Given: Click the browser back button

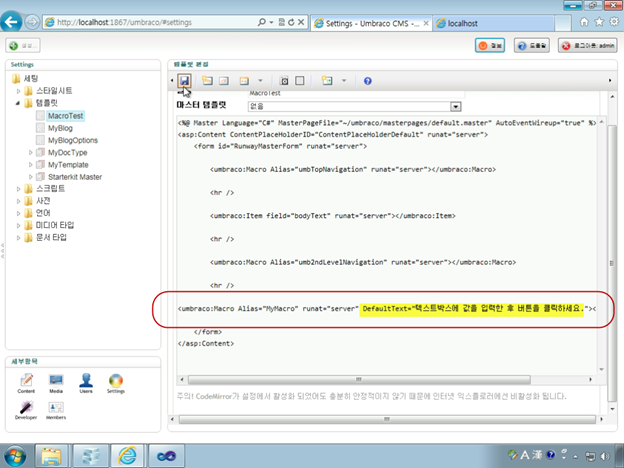Looking at the screenshot, I should (x=11, y=21).
